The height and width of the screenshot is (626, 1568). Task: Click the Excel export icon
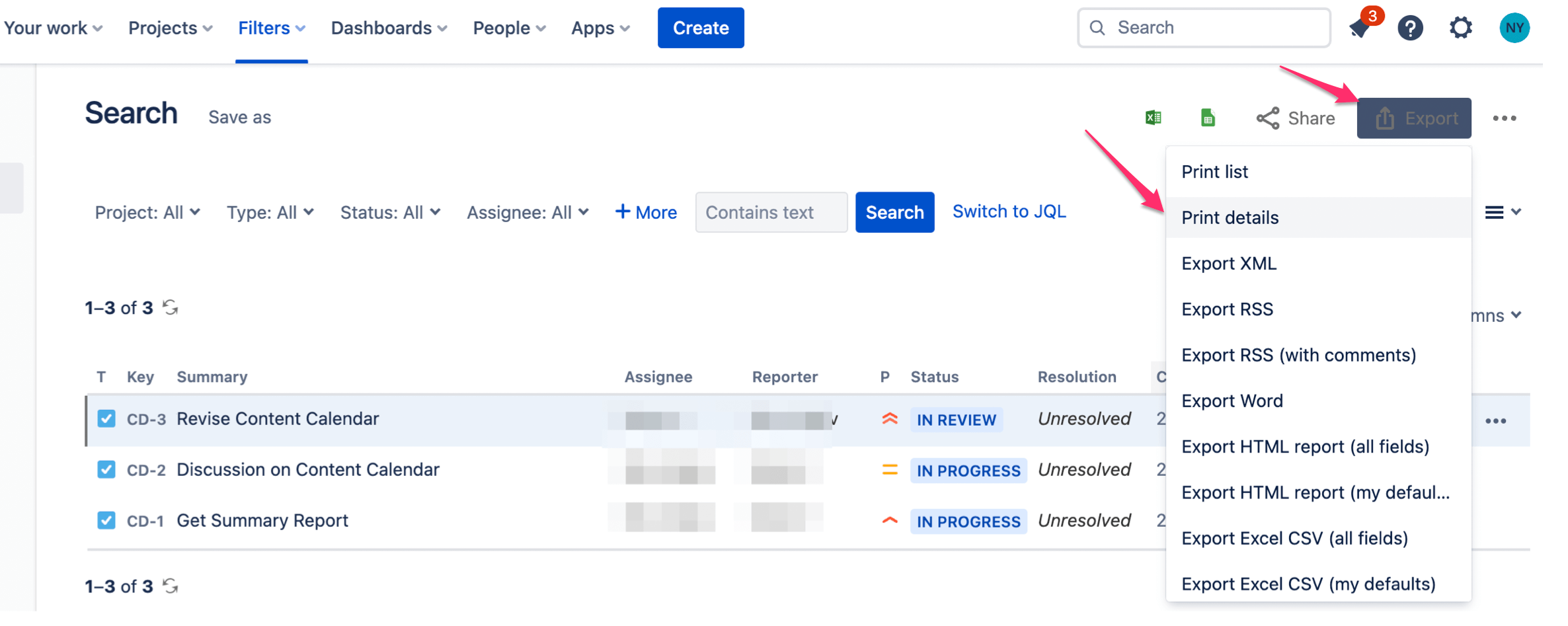pos(1154,118)
